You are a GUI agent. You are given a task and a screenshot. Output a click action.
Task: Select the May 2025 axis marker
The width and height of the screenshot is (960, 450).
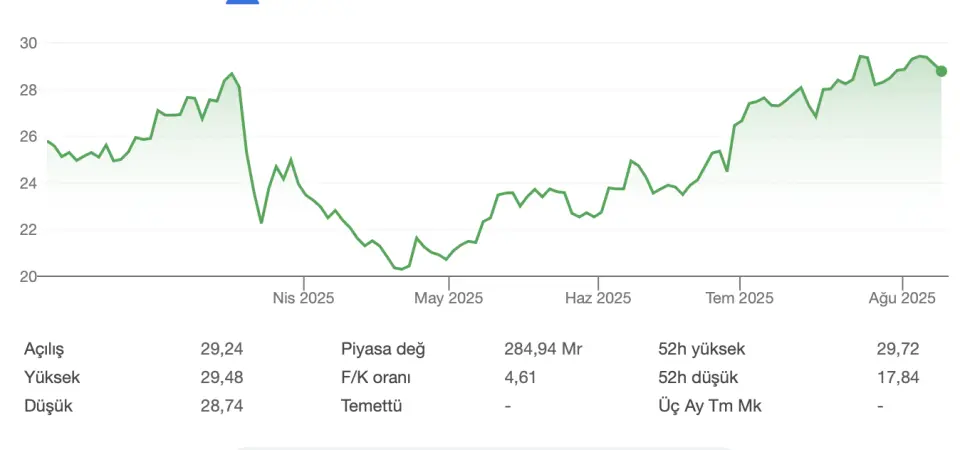click(x=449, y=298)
